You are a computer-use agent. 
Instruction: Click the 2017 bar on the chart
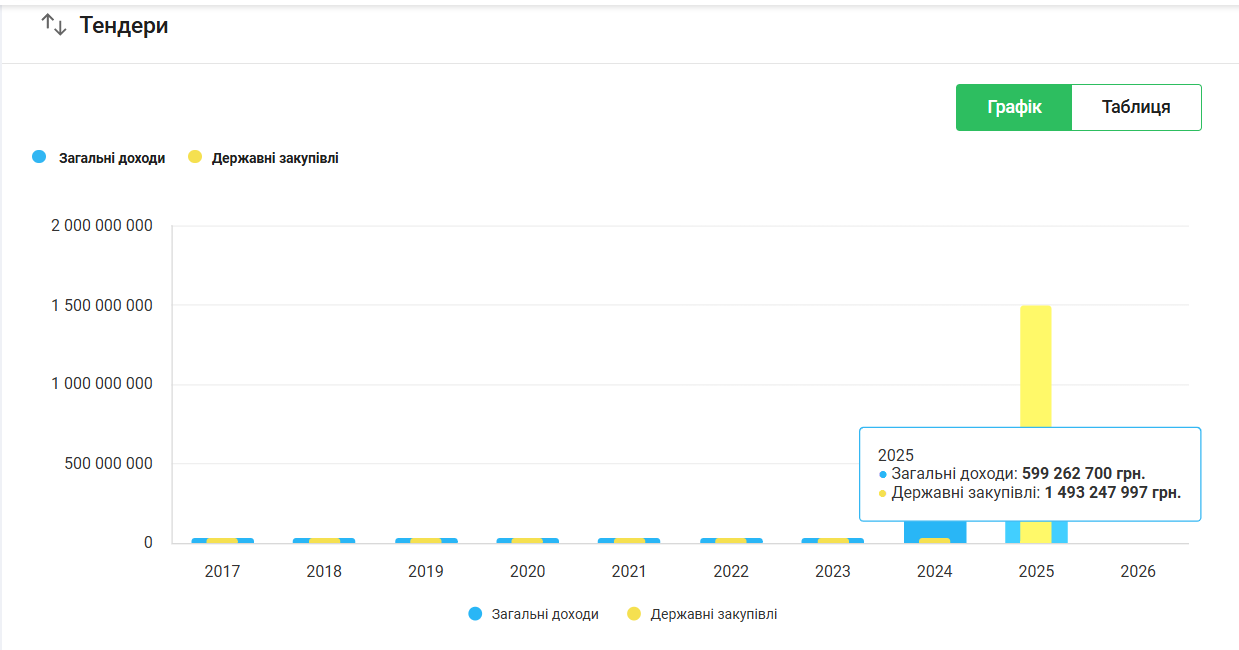pos(222,541)
